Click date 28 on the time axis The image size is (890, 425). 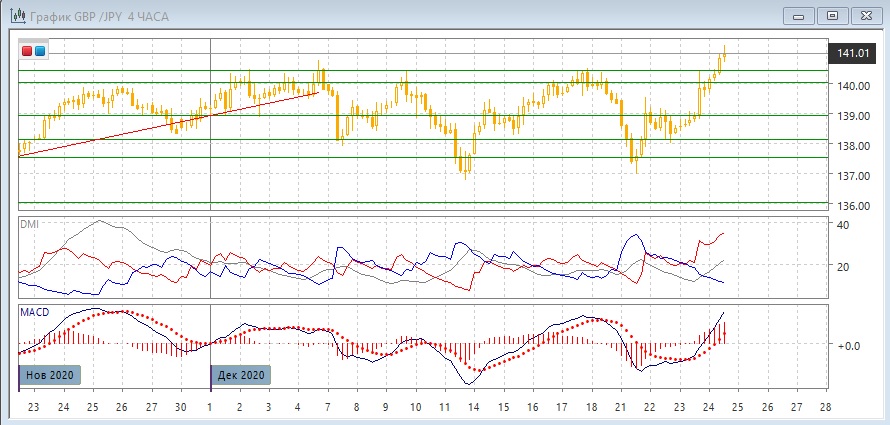(x=824, y=408)
